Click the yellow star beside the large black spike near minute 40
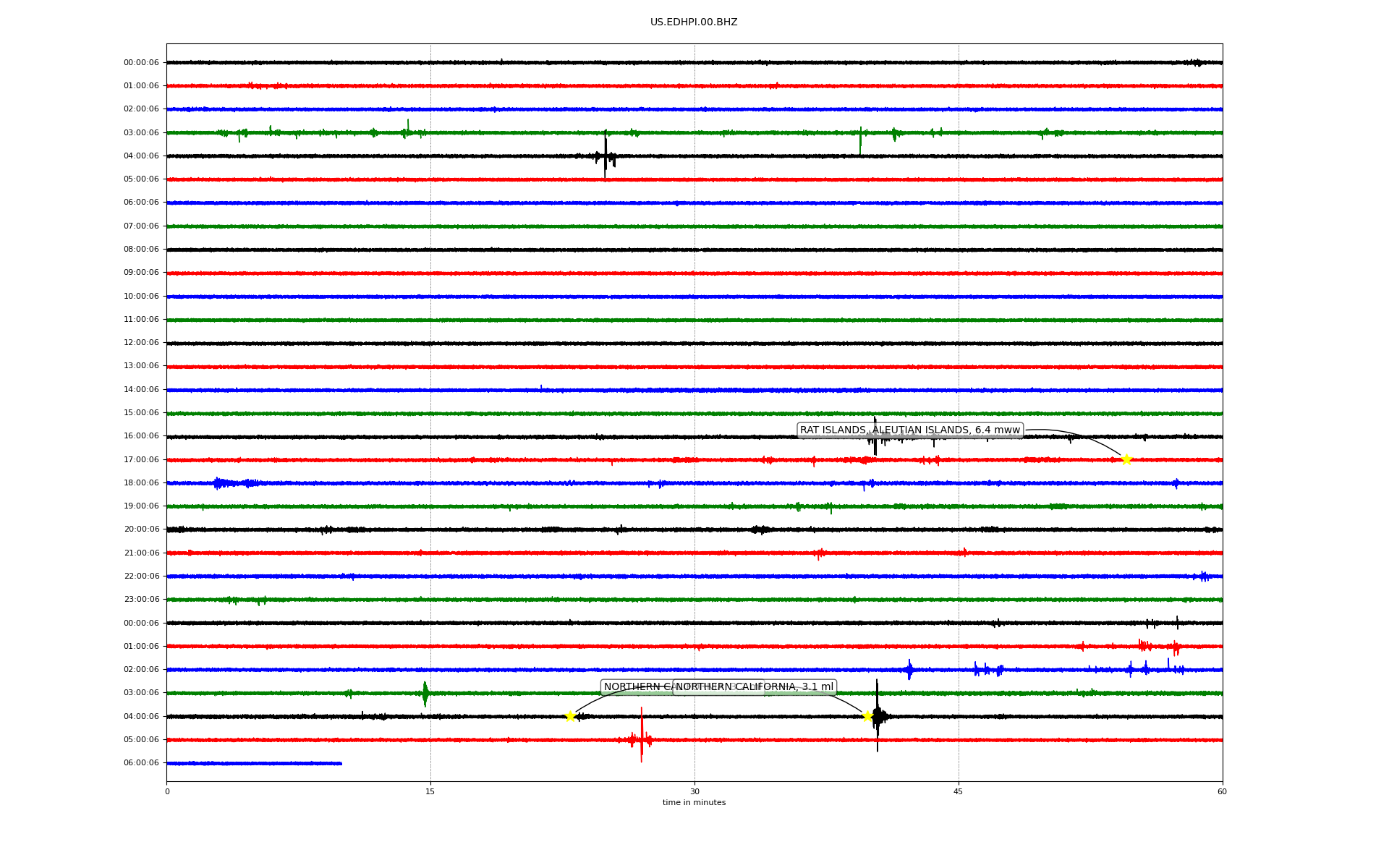 [867, 716]
